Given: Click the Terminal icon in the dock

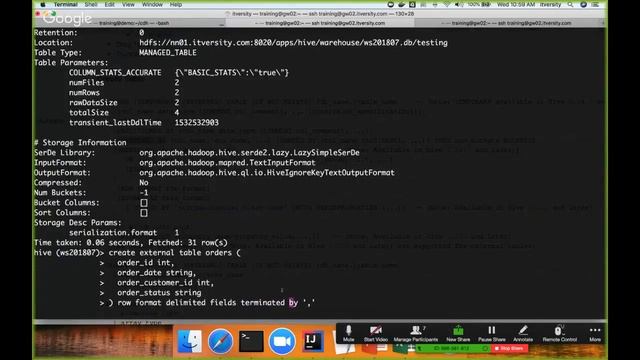Looking at the screenshot, I should click(251, 341).
